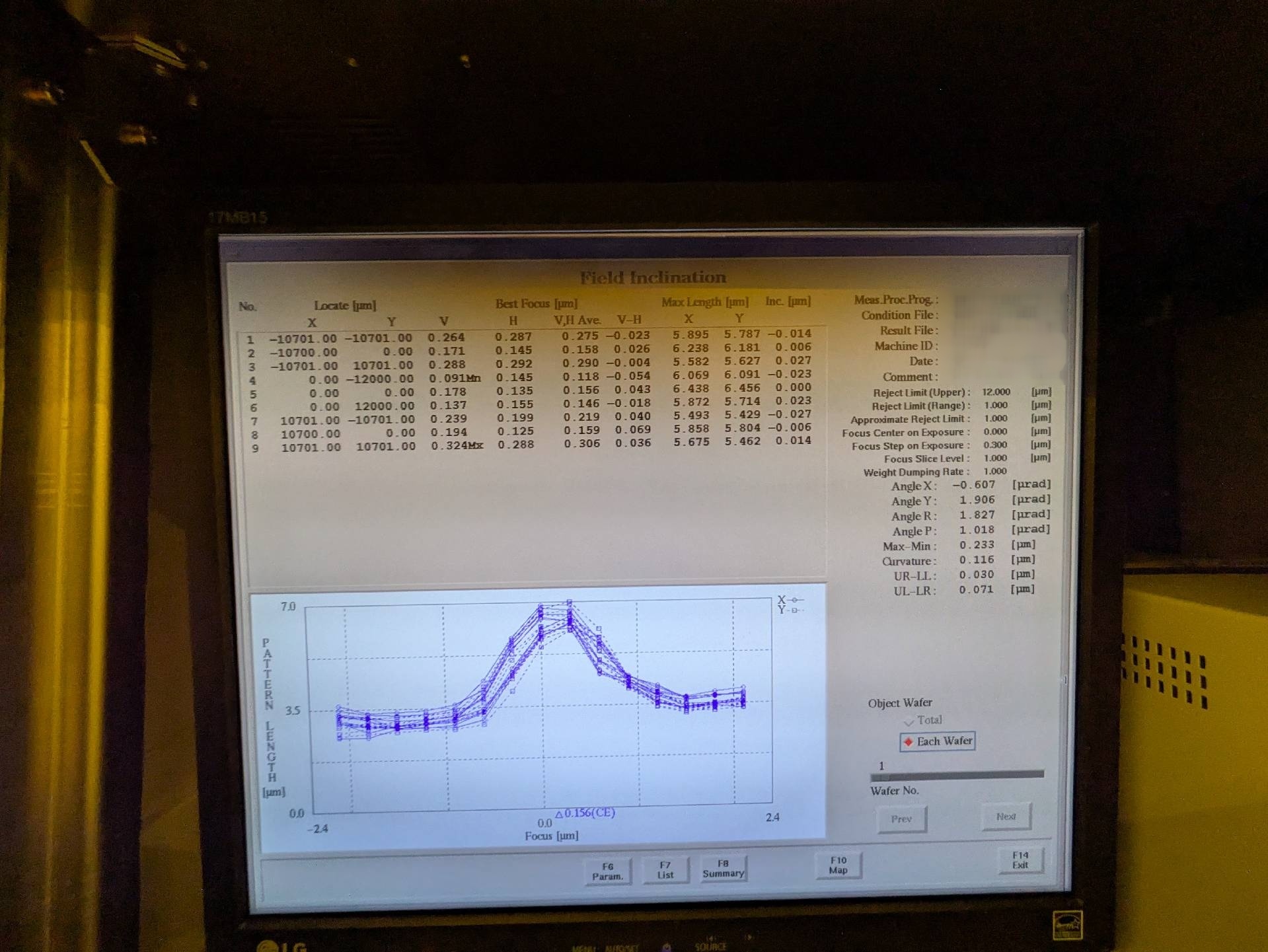Show the F10 Map view

[x=838, y=865]
